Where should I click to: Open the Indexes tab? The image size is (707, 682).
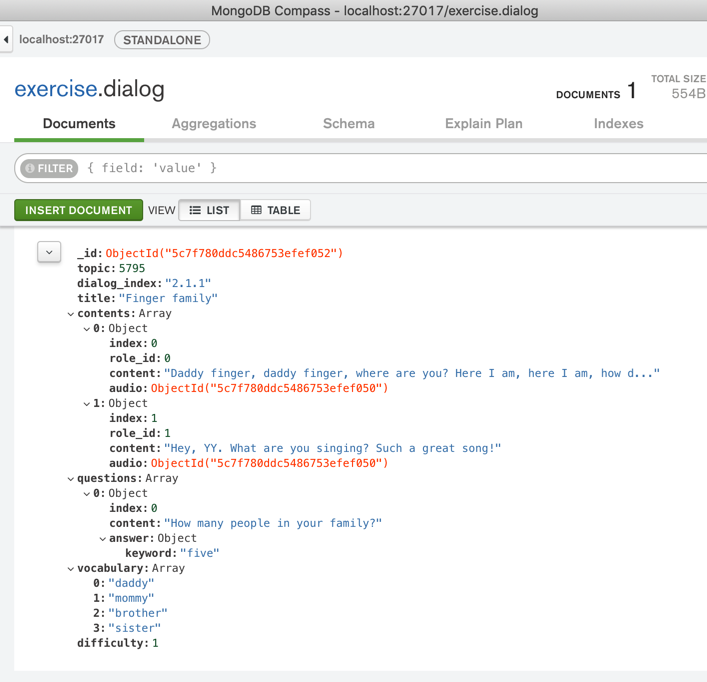click(619, 124)
